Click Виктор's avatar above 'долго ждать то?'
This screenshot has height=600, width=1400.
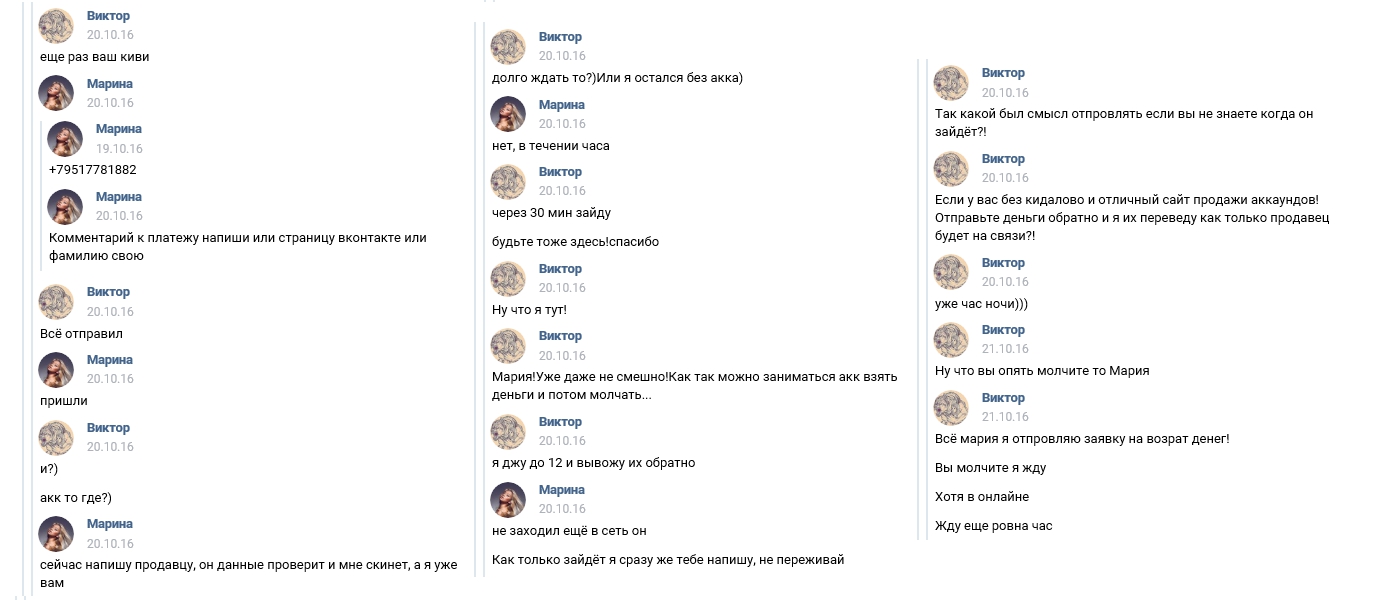coord(508,46)
